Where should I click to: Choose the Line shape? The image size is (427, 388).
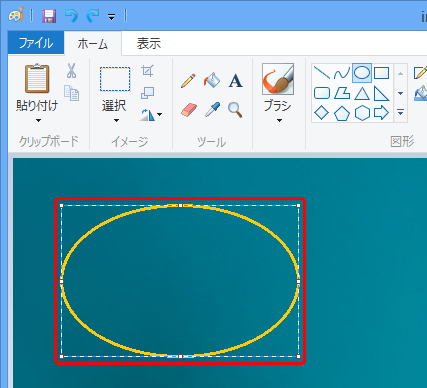click(x=322, y=73)
